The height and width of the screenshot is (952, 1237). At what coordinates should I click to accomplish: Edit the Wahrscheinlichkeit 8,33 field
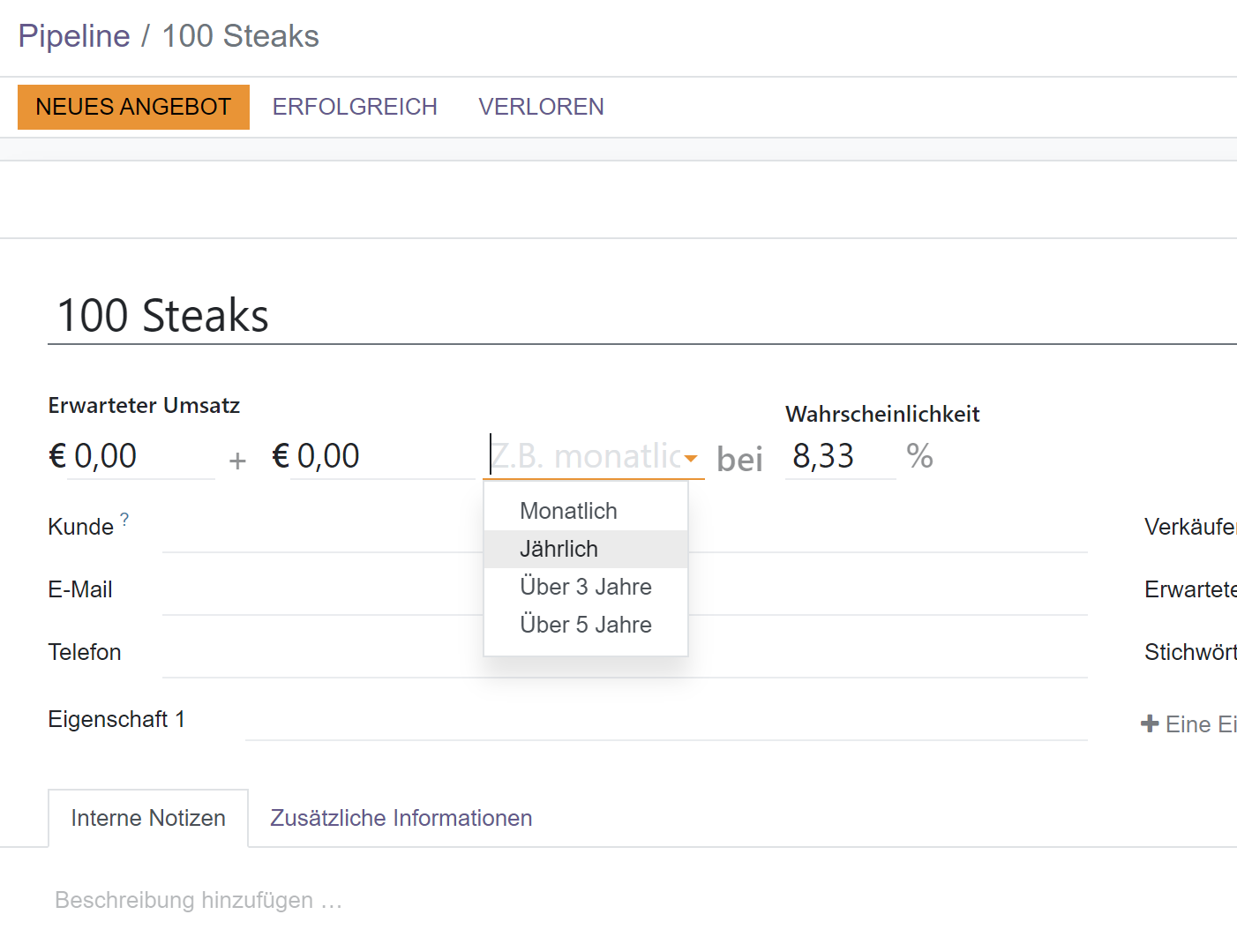pyautogui.click(x=838, y=457)
